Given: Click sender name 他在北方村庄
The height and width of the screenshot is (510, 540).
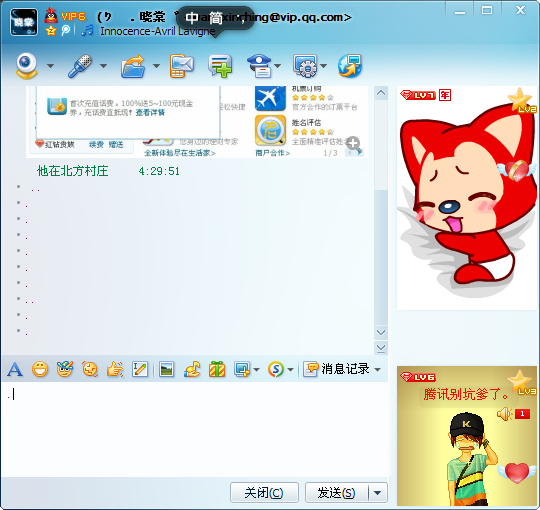Looking at the screenshot, I should (73, 171).
